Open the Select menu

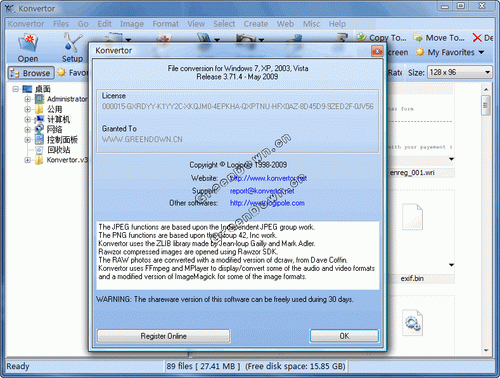click(x=224, y=24)
